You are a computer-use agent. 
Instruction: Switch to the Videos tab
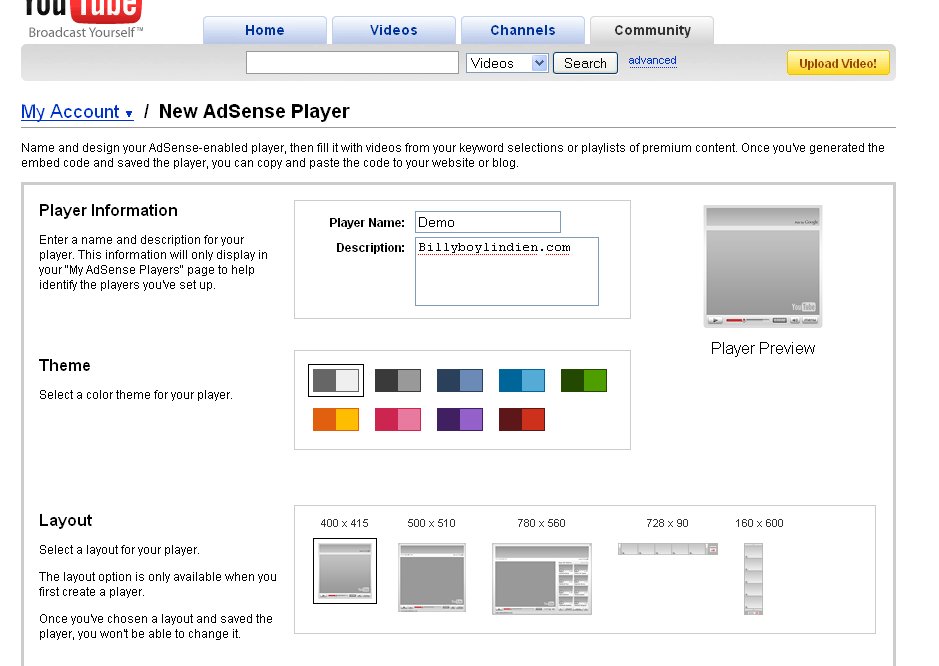(x=393, y=30)
